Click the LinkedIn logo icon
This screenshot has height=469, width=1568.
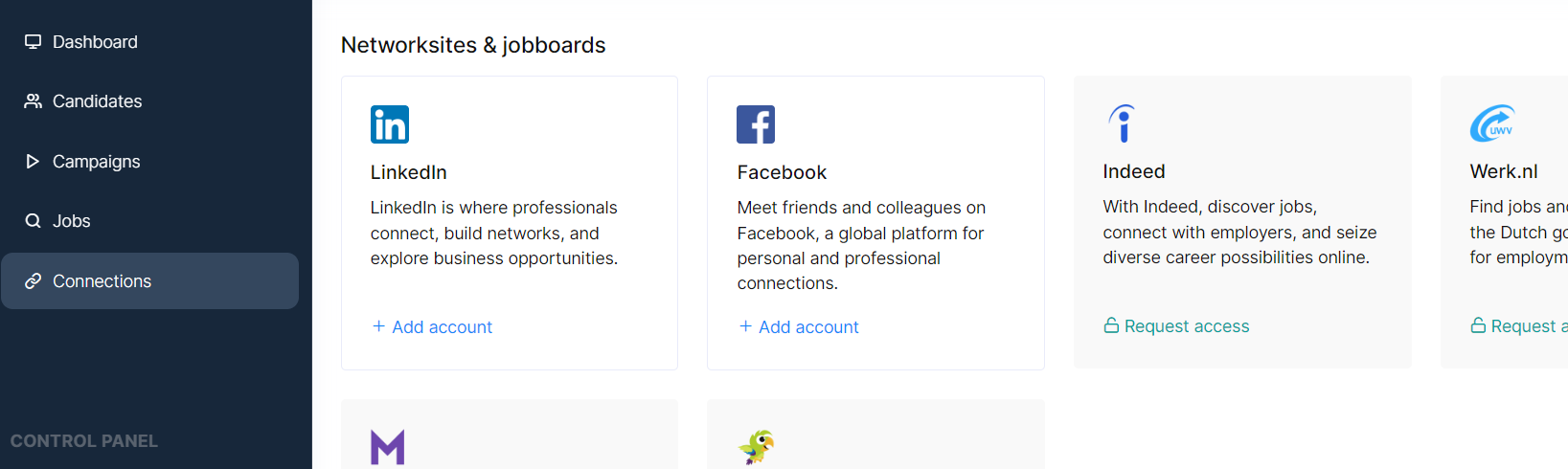390,124
